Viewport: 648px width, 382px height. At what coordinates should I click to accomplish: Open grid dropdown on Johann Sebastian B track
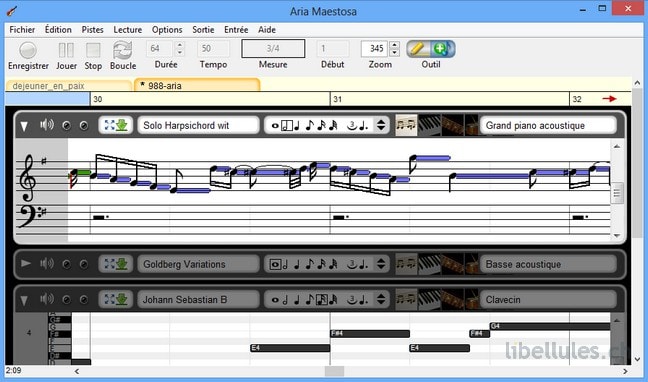click(x=381, y=300)
